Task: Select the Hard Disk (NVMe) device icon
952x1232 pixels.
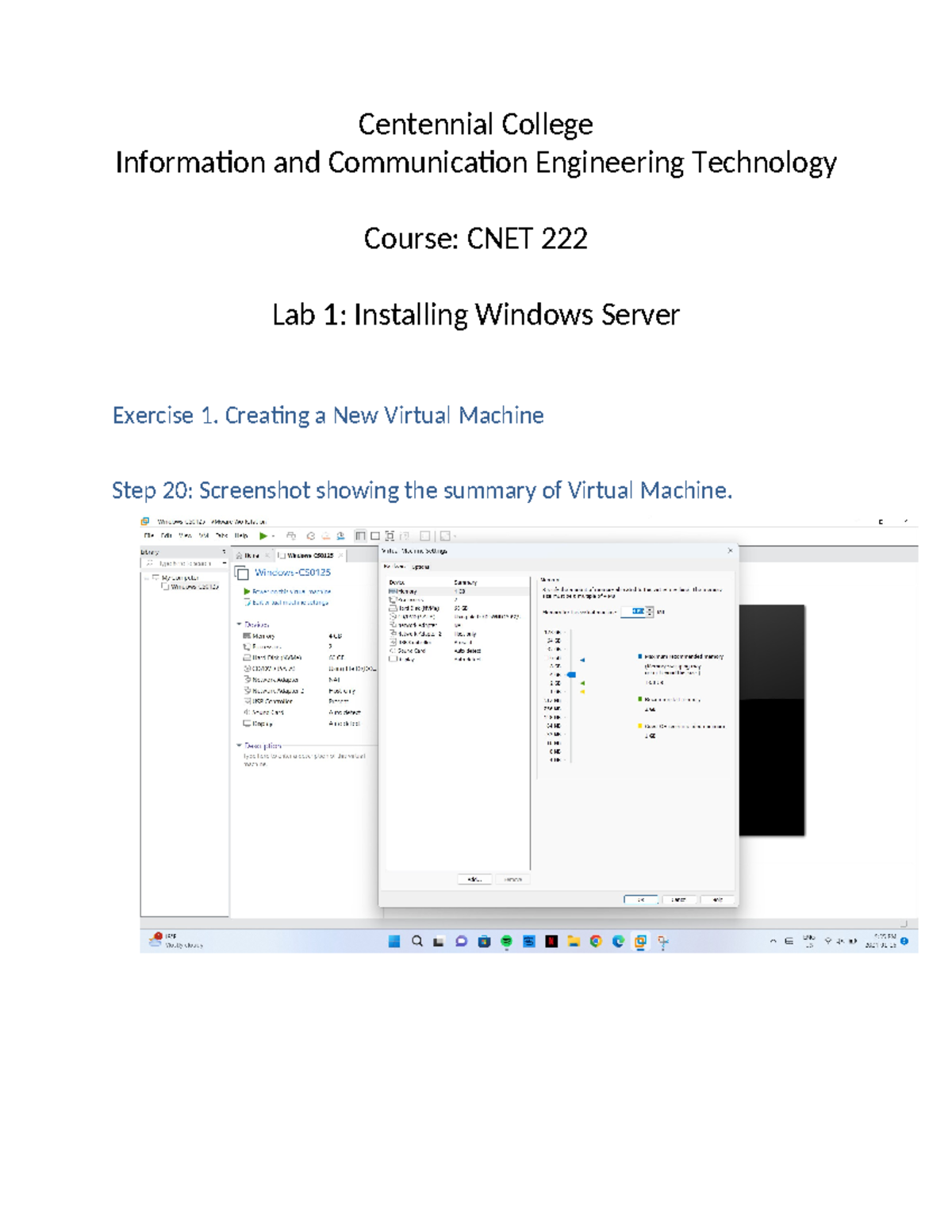Action: pyautogui.click(x=393, y=608)
